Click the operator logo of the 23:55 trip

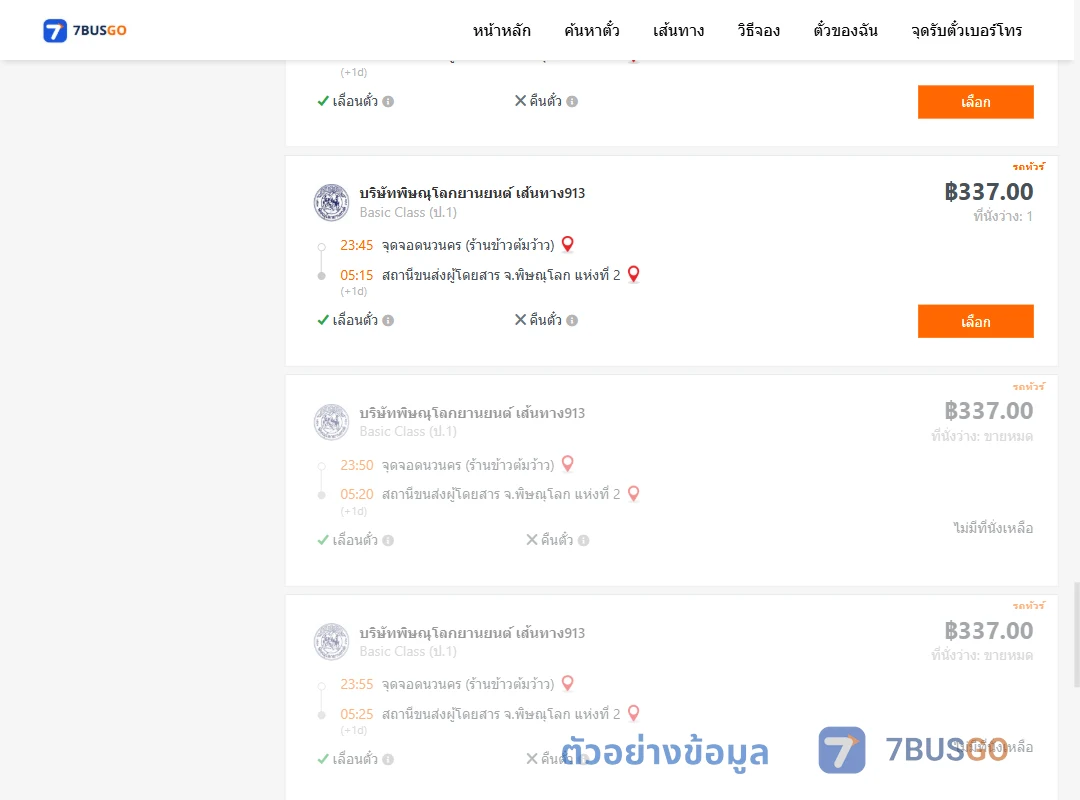(331, 642)
